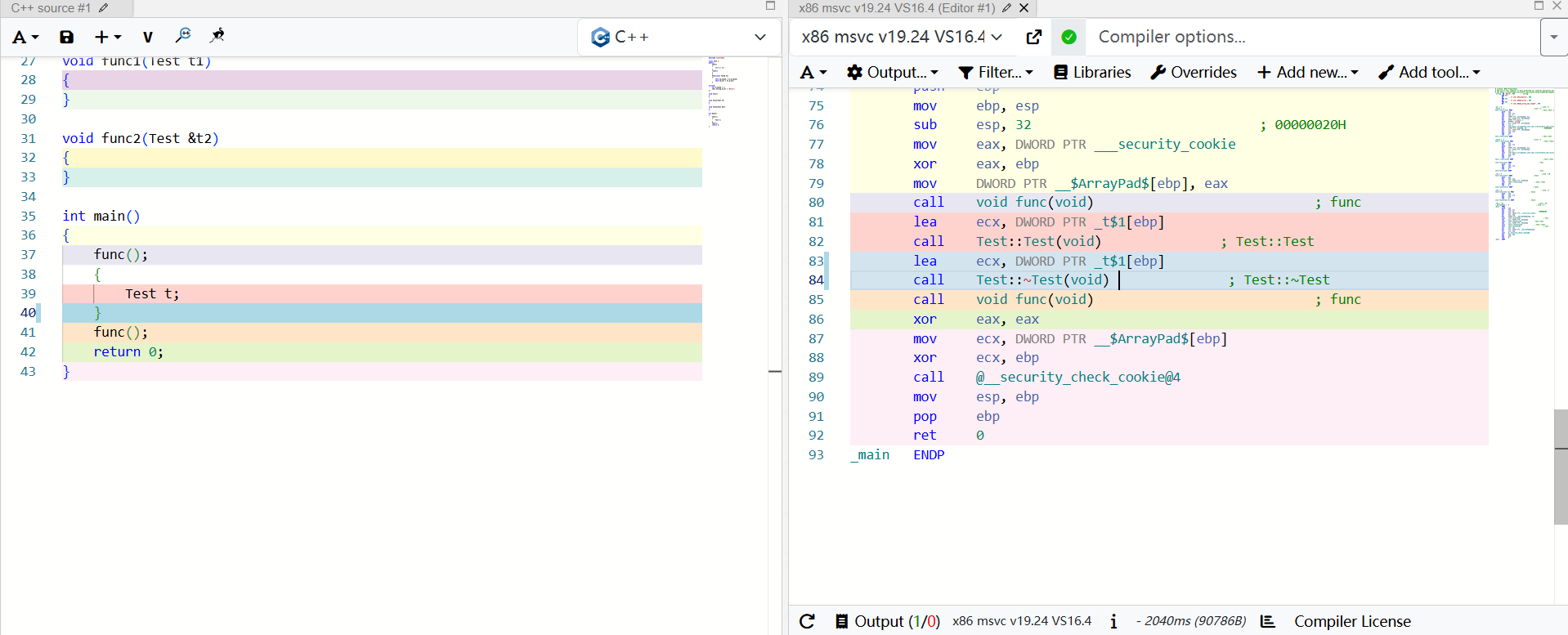Click the compiler info 'i' icon

[1113, 621]
